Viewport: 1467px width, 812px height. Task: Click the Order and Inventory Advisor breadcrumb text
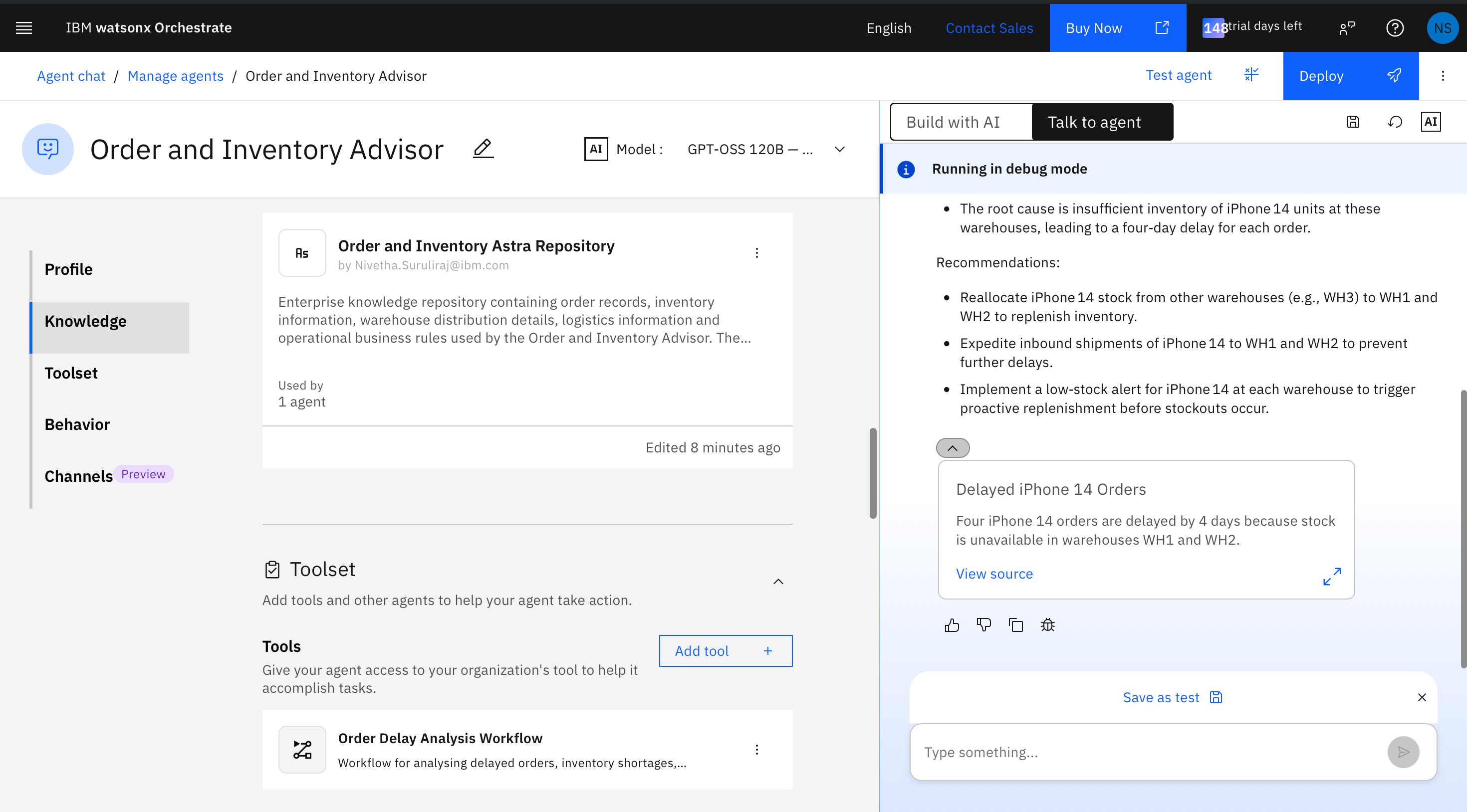click(336, 76)
